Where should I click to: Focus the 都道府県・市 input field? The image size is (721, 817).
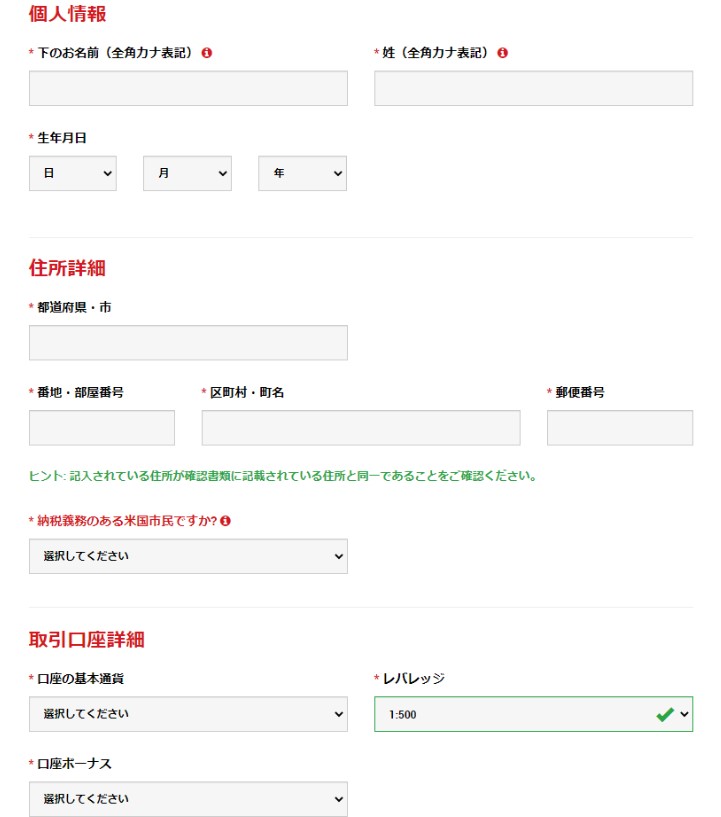click(188, 343)
